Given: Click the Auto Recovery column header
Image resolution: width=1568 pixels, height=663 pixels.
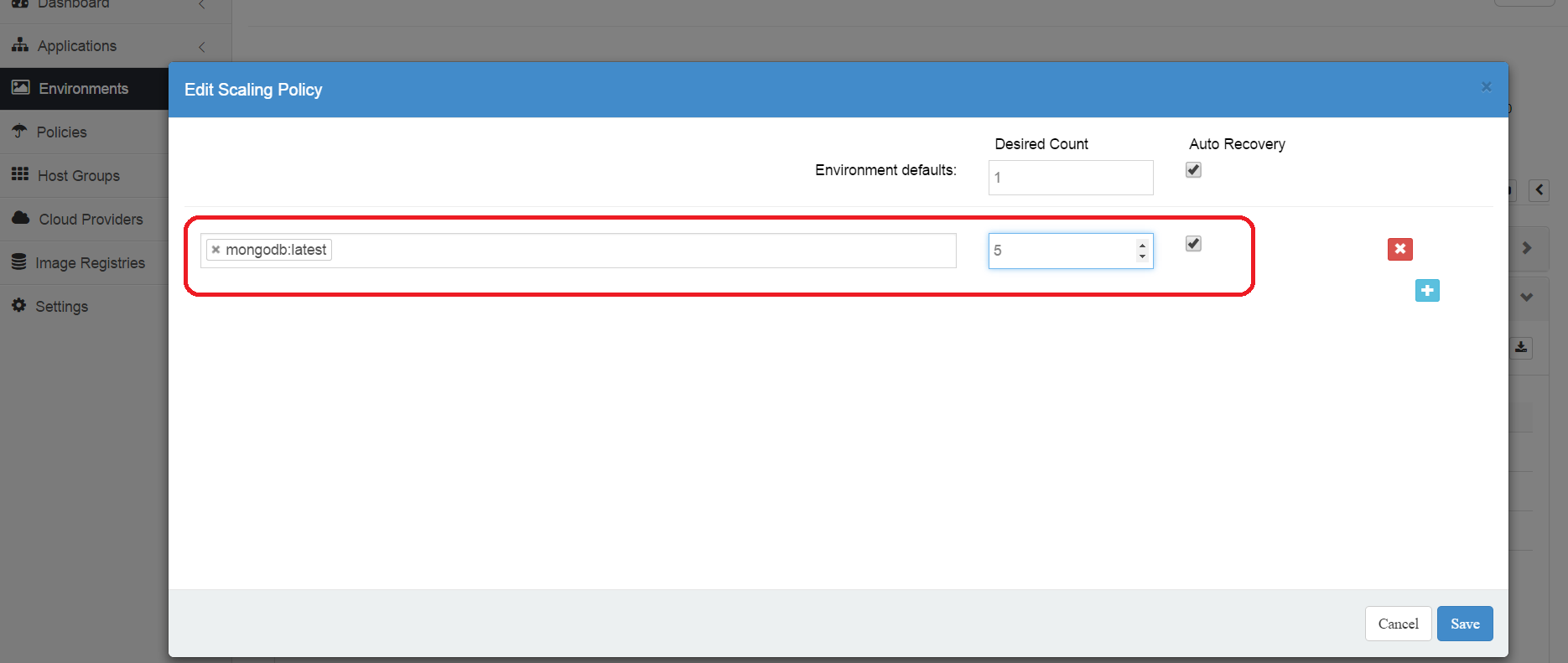Looking at the screenshot, I should 1237,144.
